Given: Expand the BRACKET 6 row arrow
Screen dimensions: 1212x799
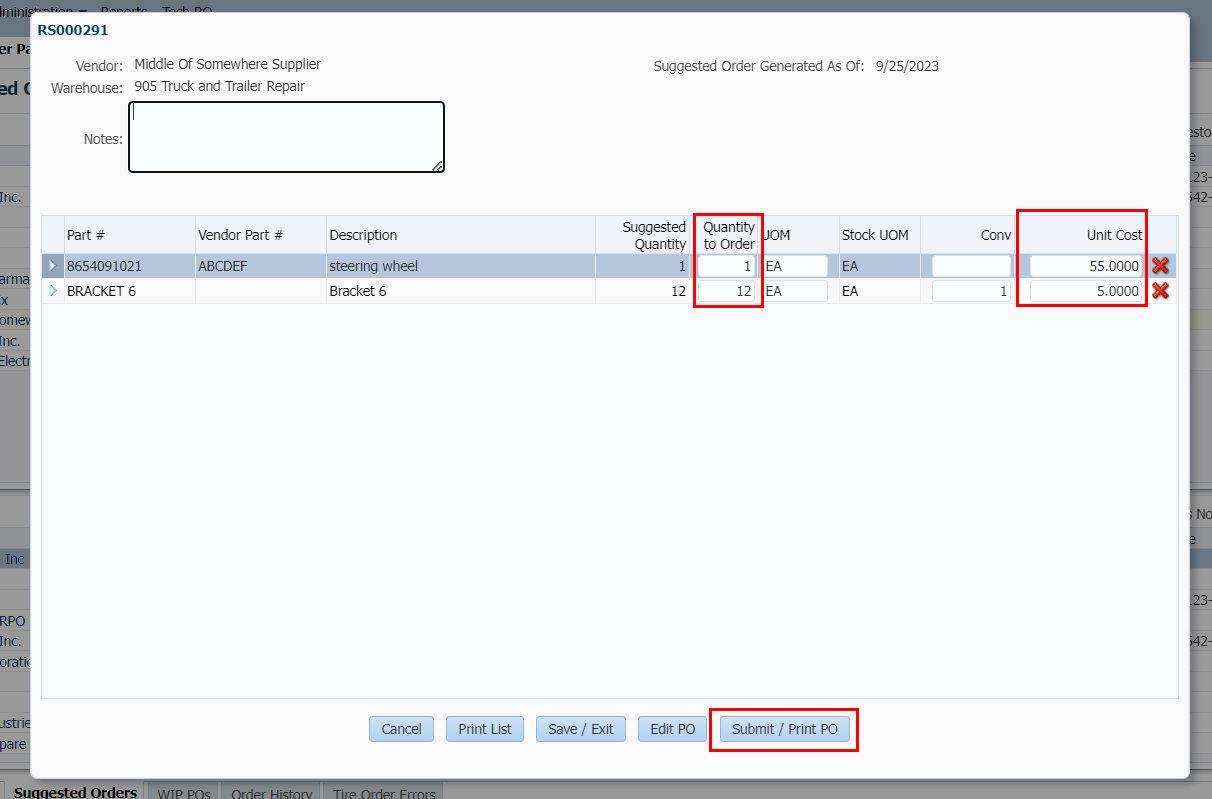Looking at the screenshot, I should click(53, 291).
